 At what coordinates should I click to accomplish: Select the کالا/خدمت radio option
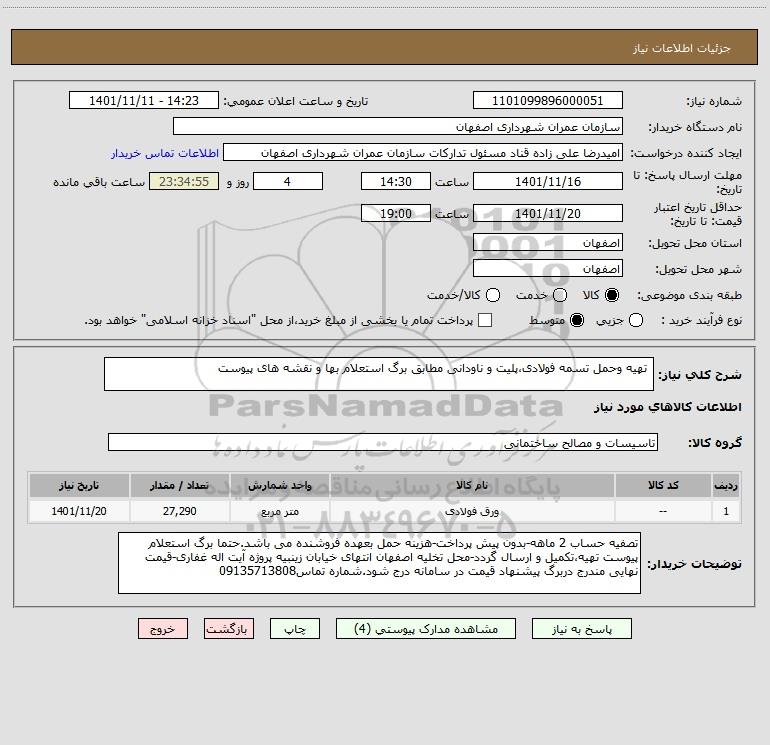tap(493, 295)
